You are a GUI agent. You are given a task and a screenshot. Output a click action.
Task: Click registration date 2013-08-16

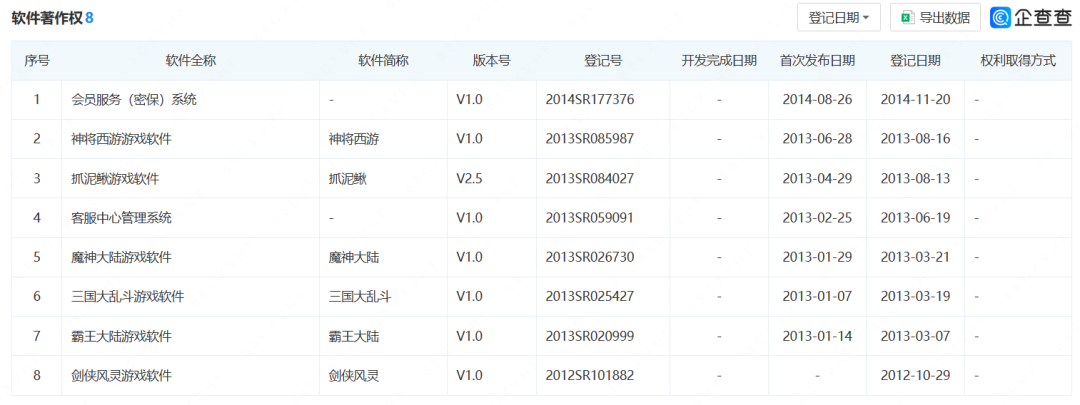coord(915,139)
